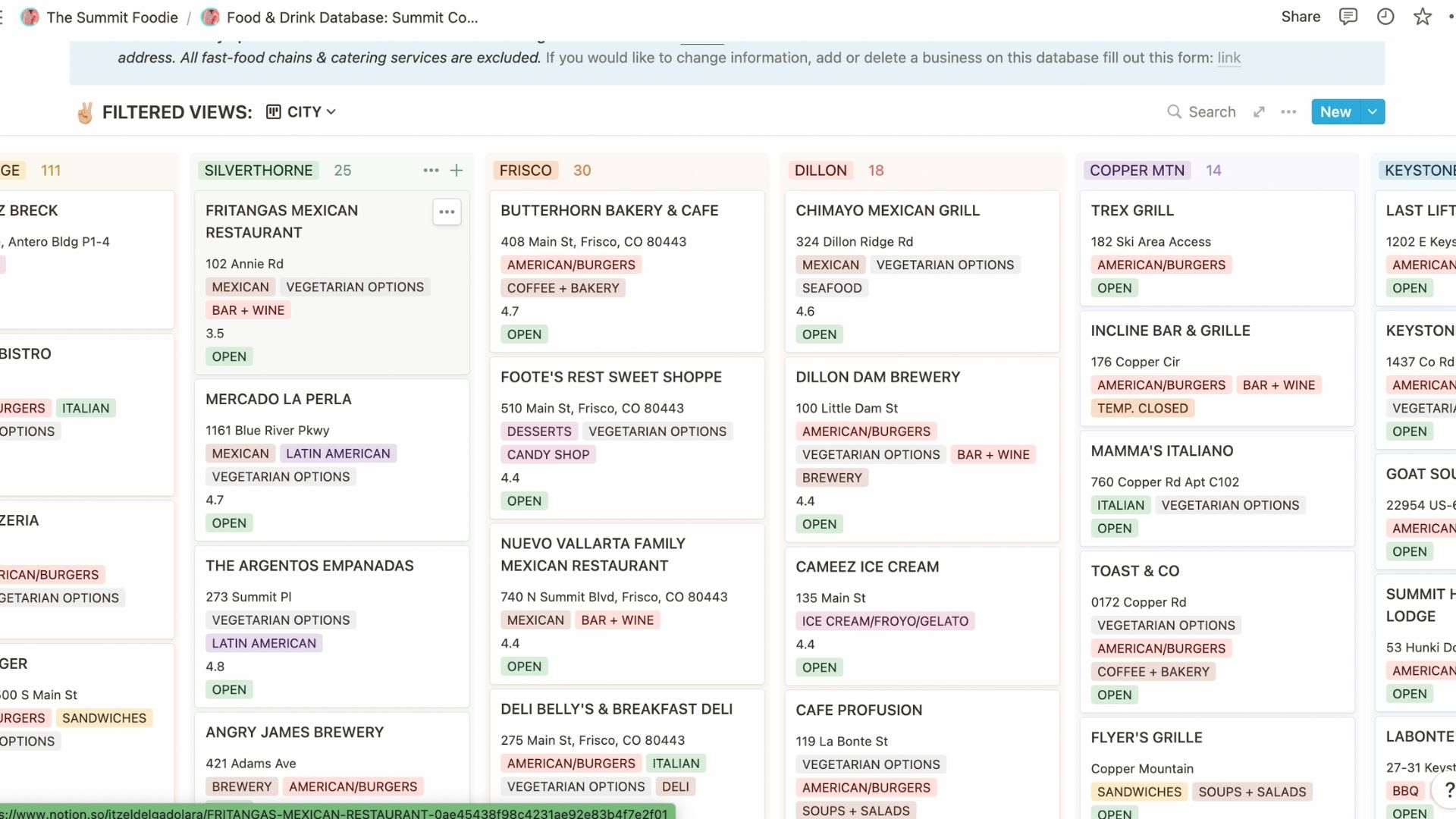Click the 1161 Blue River Pkwy address
The height and width of the screenshot is (819, 1456).
pos(267,431)
